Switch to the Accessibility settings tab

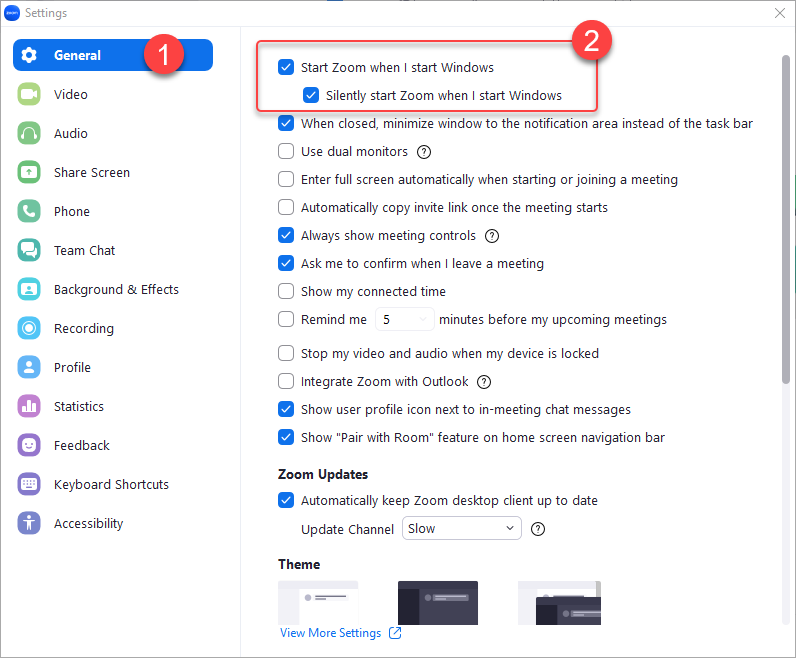coord(88,523)
